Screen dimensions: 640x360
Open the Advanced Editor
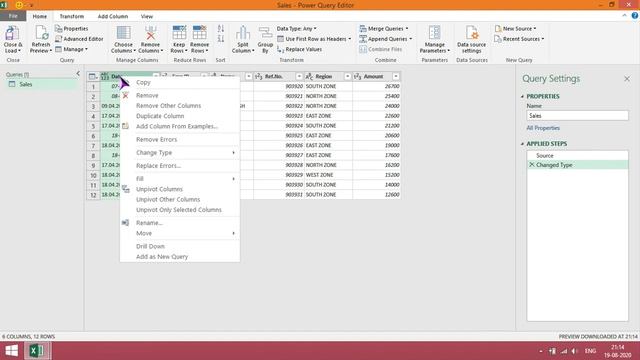[x=79, y=39]
